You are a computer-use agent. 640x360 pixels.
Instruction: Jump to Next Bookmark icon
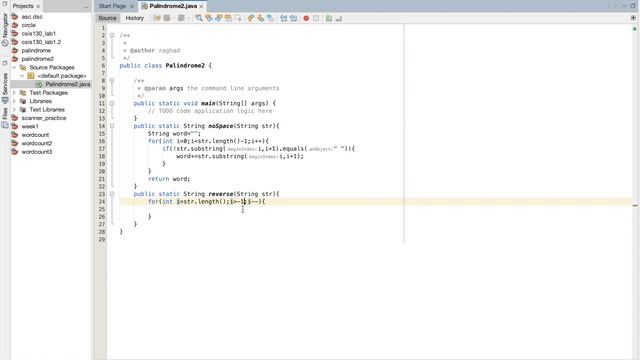point(260,18)
